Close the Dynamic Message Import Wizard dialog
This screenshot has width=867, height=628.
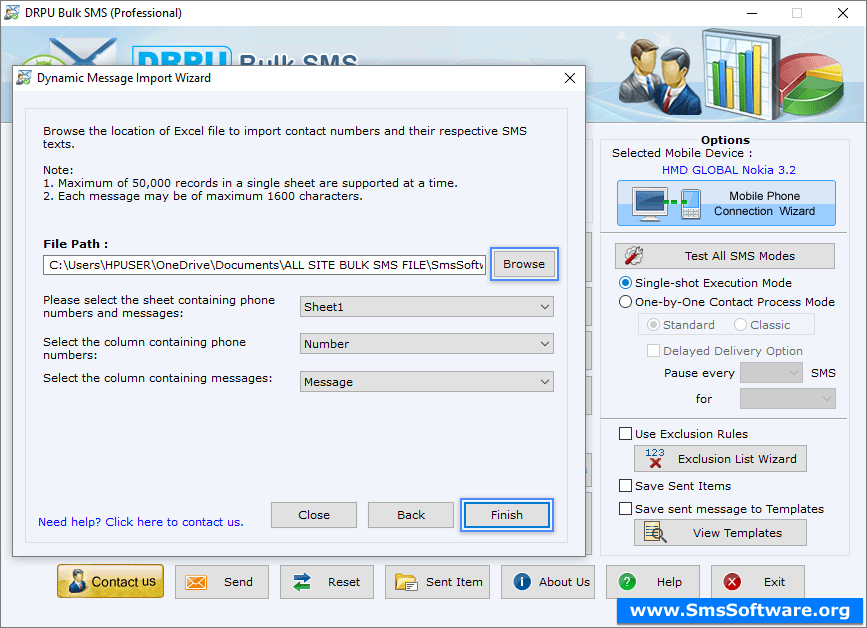click(570, 78)
